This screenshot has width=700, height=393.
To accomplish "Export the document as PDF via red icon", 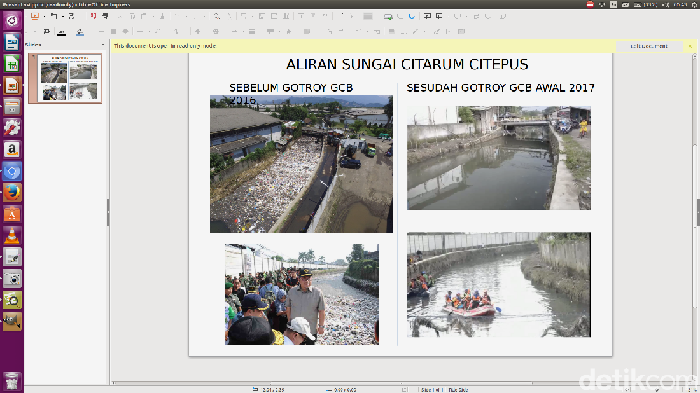I will click(x=93, y=17).
